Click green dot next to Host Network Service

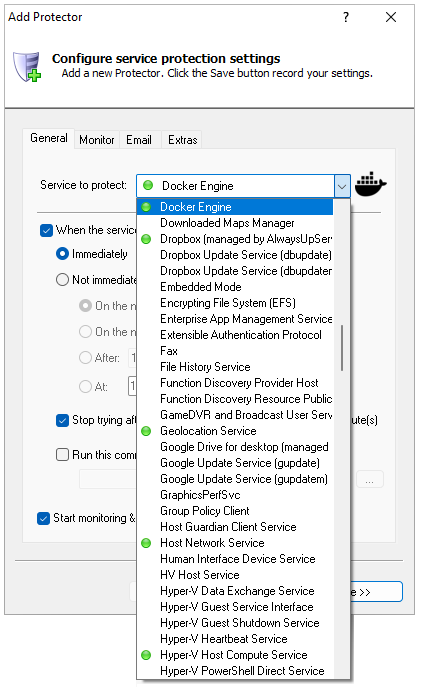click(146, 543)
